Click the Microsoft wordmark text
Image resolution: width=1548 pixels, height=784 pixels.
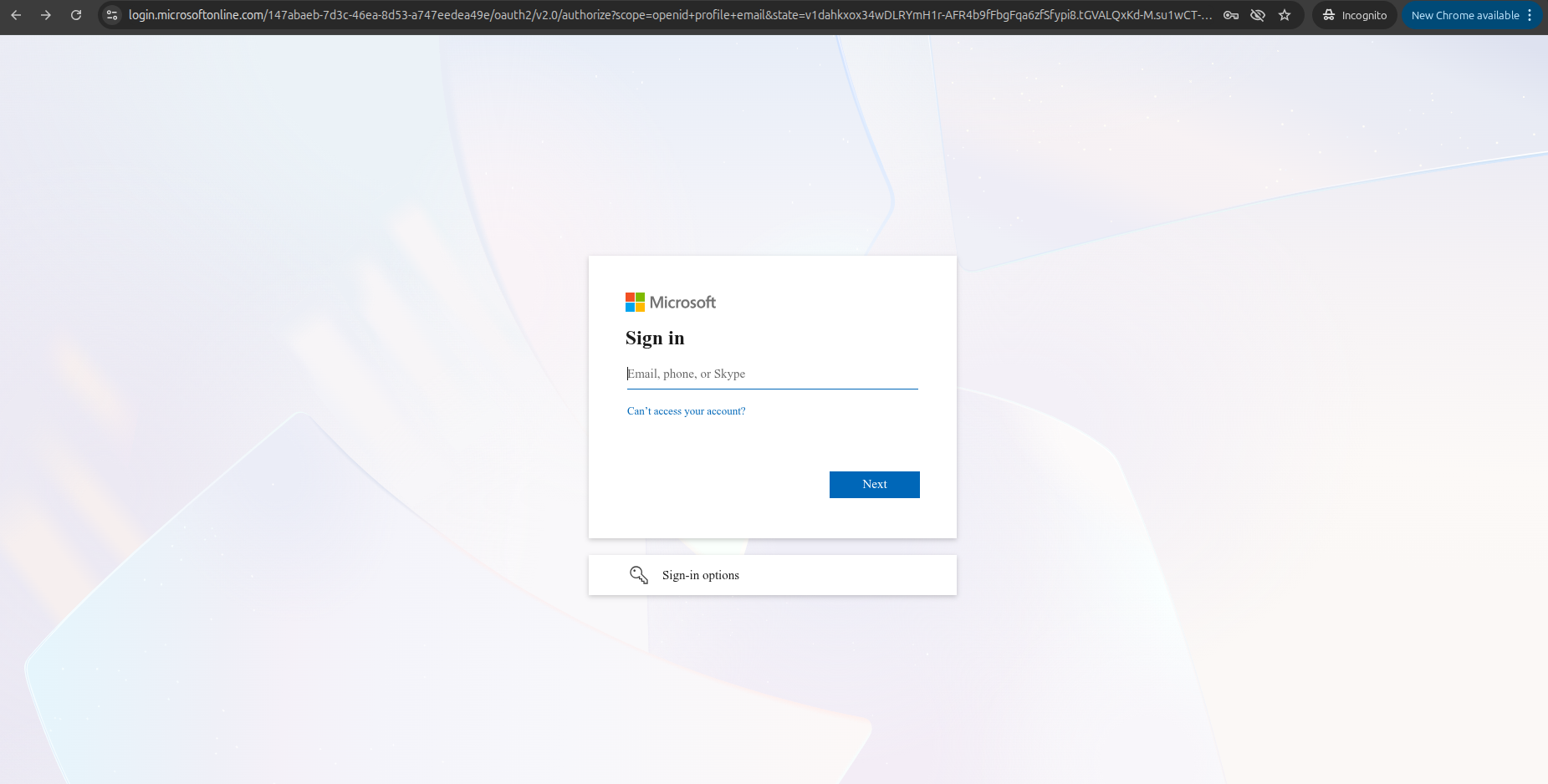[682, 303]
